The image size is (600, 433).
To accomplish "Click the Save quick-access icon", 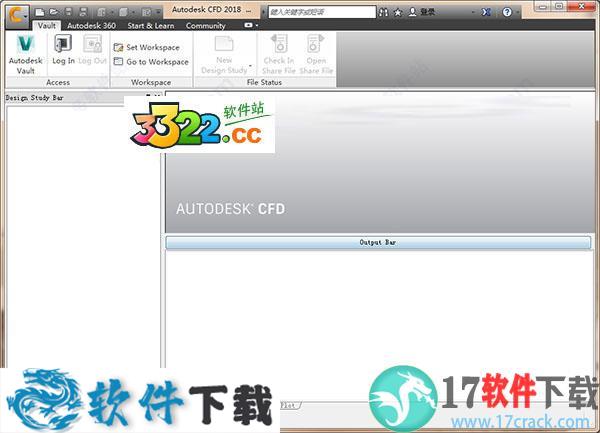I will pos(68,12).
